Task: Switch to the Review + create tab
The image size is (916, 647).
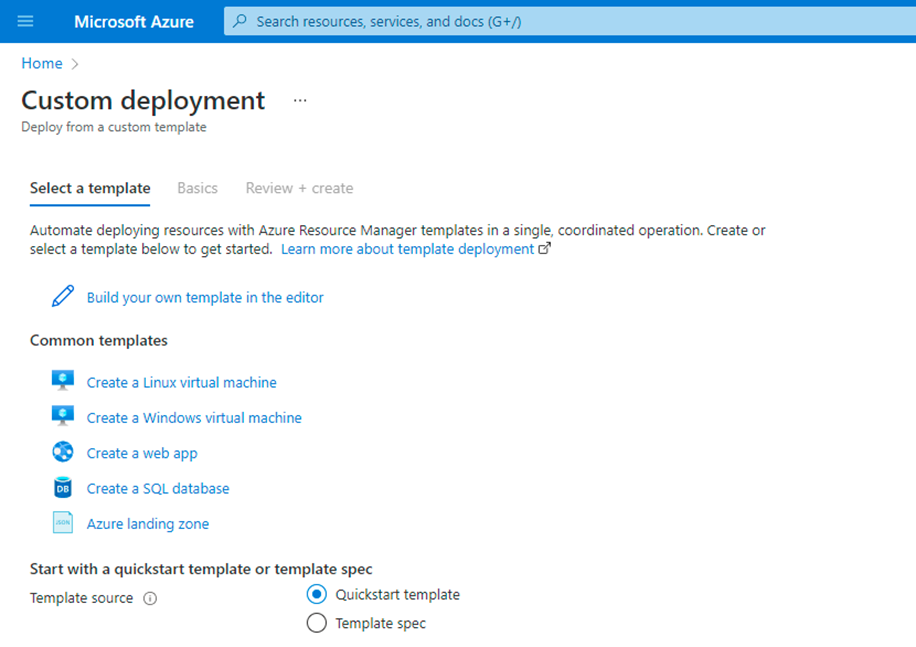Action: coord(299,188)
